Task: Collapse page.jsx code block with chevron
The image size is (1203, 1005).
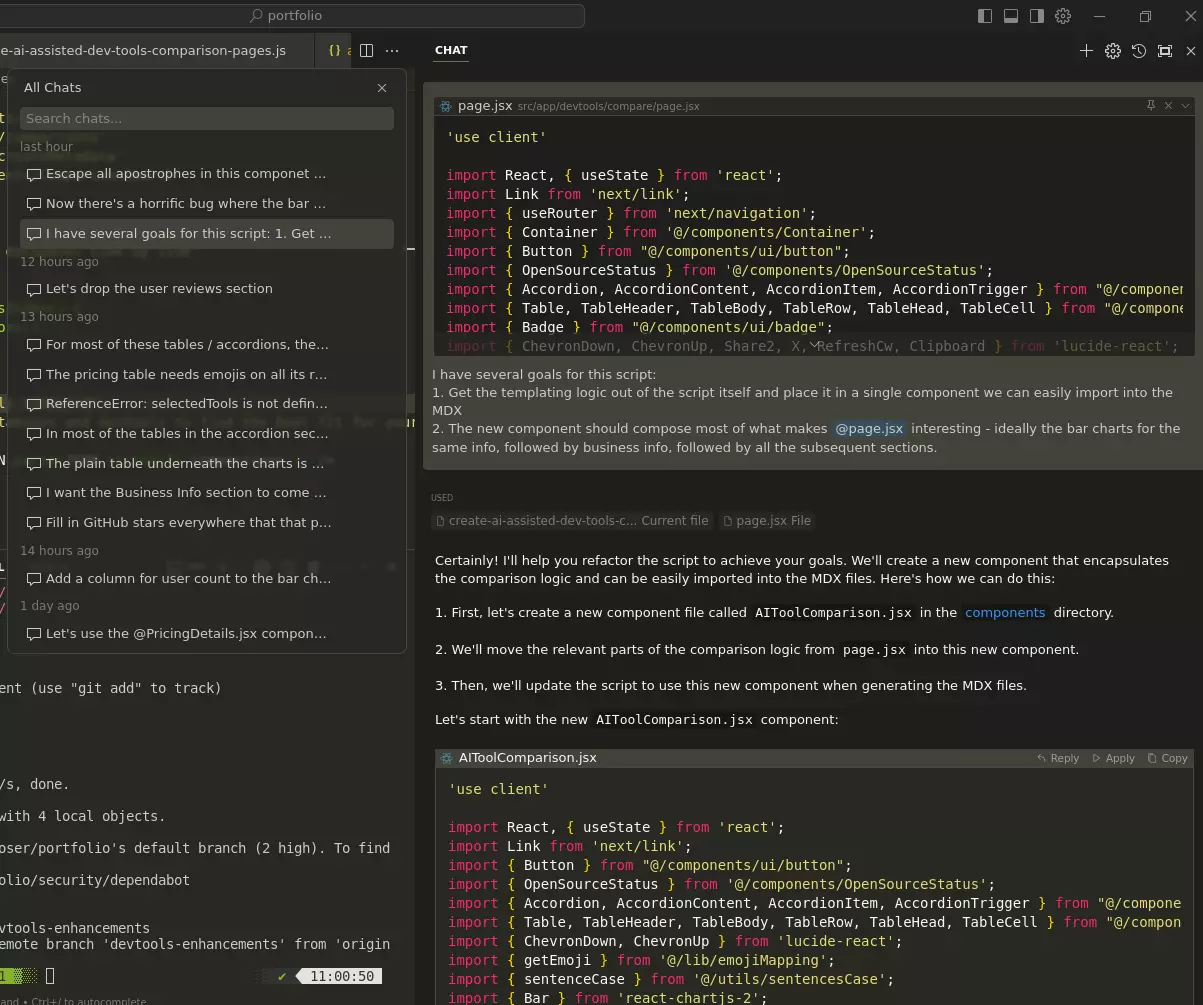Action: coord(1186,105)
